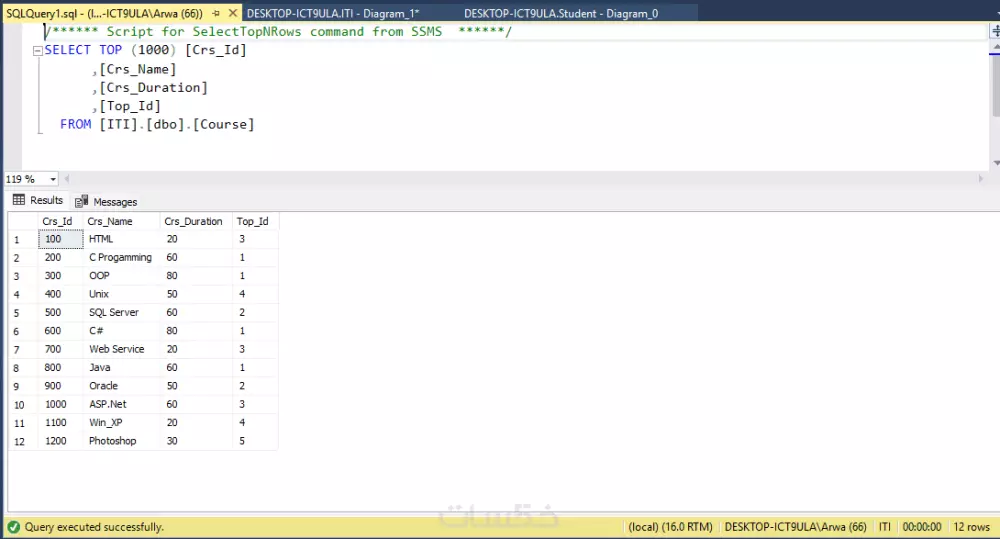Place cursor on [Top_Id] in the query
The height and width of the screenshot is (539, 1000).
click(x=129, y=106)
